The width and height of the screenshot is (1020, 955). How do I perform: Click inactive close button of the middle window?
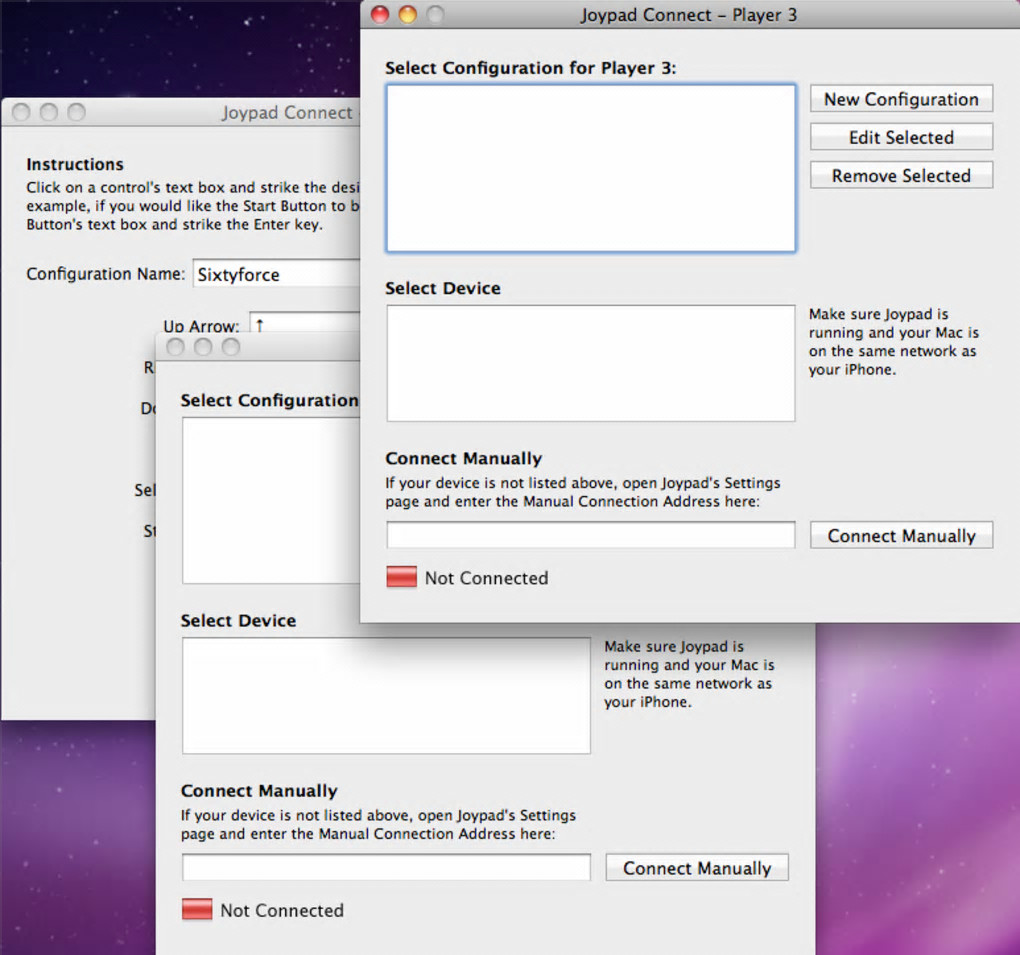click(x=175, y=347)
